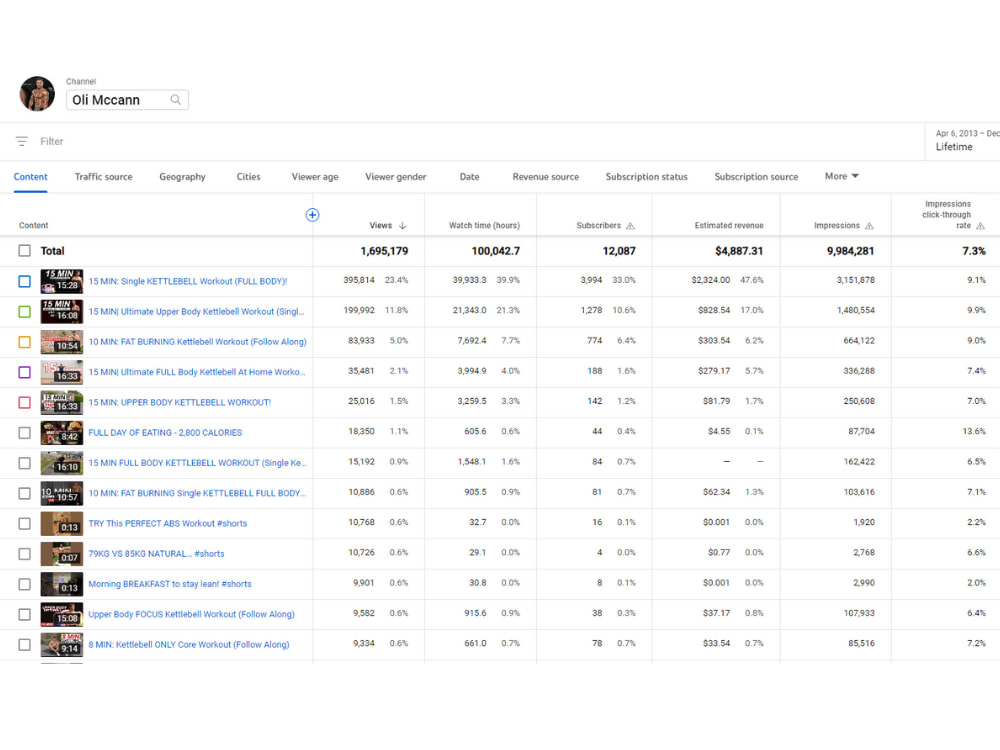Click the Oli Mccann channel avatar
Viewport: 1000px width, 750px height.
point(37,94)
